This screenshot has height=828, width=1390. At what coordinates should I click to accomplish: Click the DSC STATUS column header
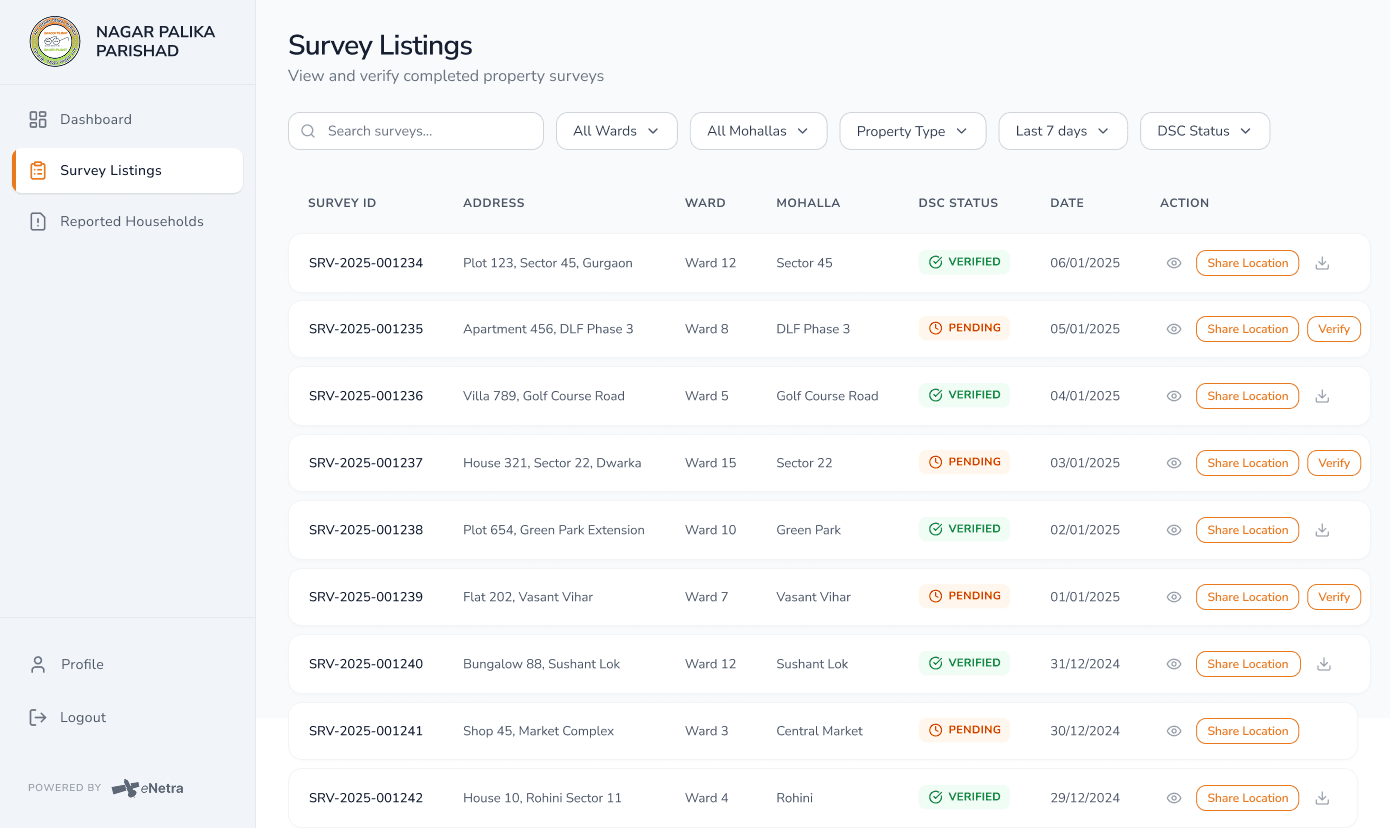click(x=958, y=203)
